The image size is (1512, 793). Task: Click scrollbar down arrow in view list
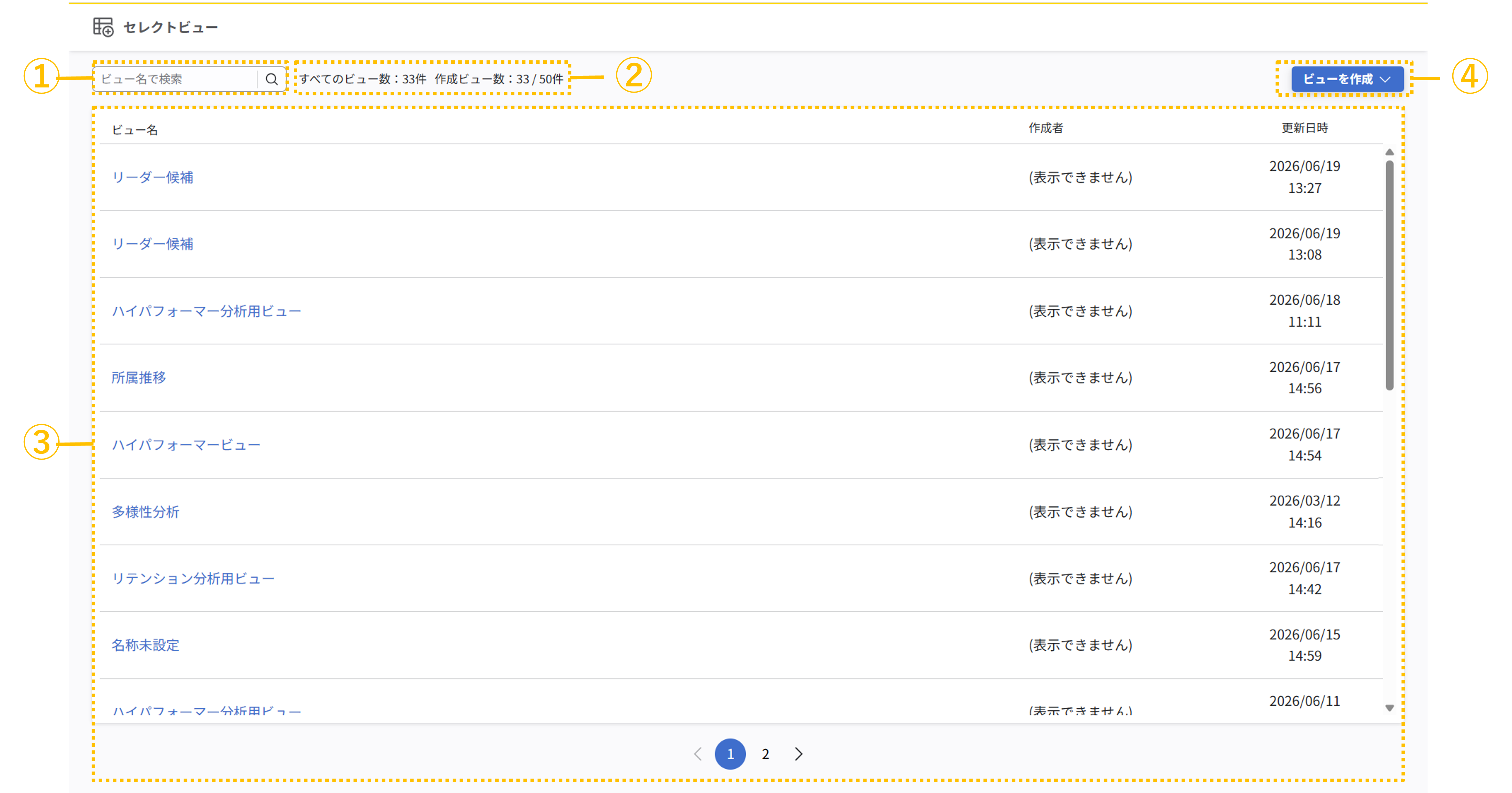click(x=1389, y=708)
